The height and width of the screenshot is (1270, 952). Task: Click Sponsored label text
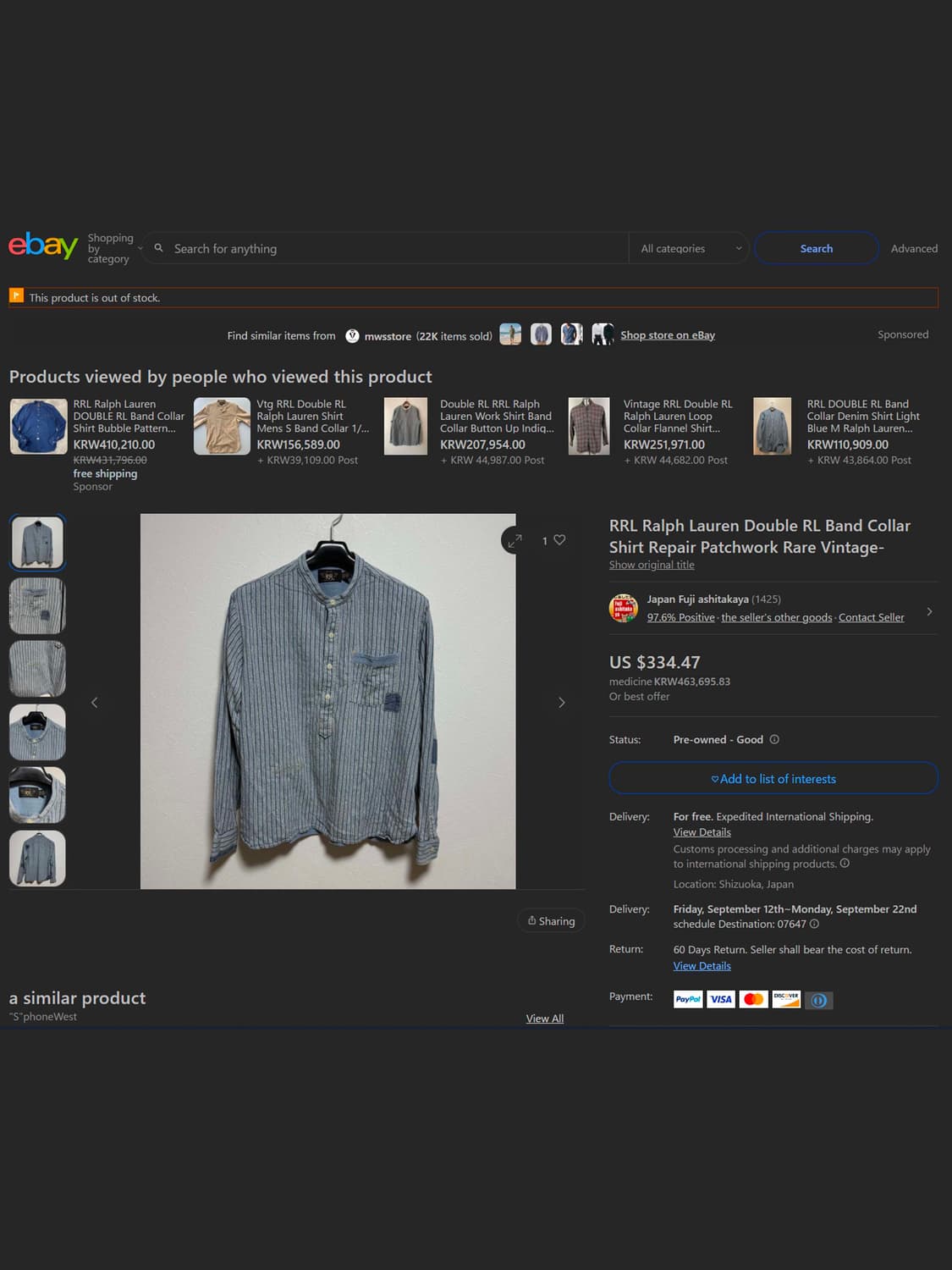tap(903, 334)
